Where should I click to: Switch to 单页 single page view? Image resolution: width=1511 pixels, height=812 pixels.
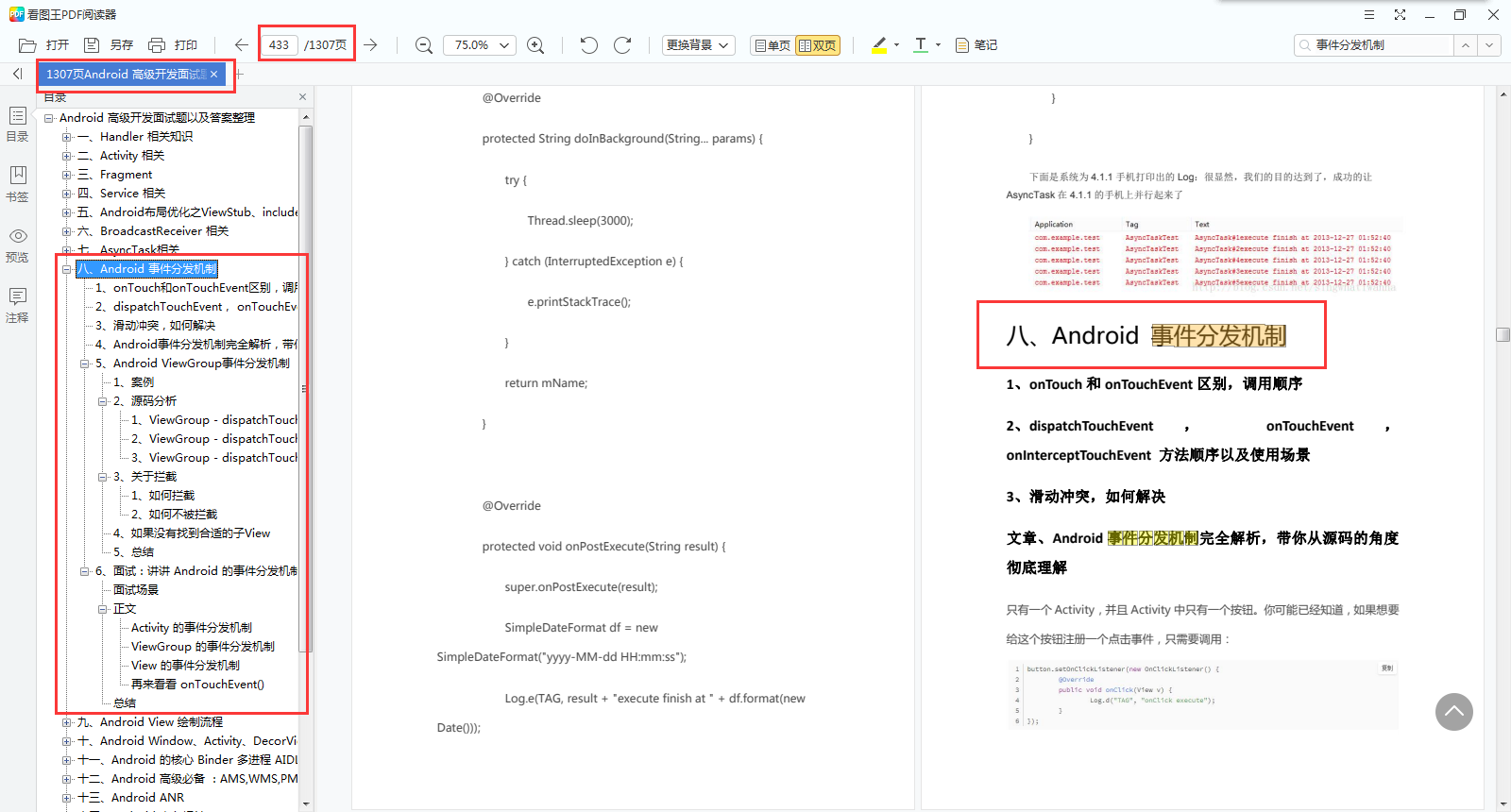[772, 45]
